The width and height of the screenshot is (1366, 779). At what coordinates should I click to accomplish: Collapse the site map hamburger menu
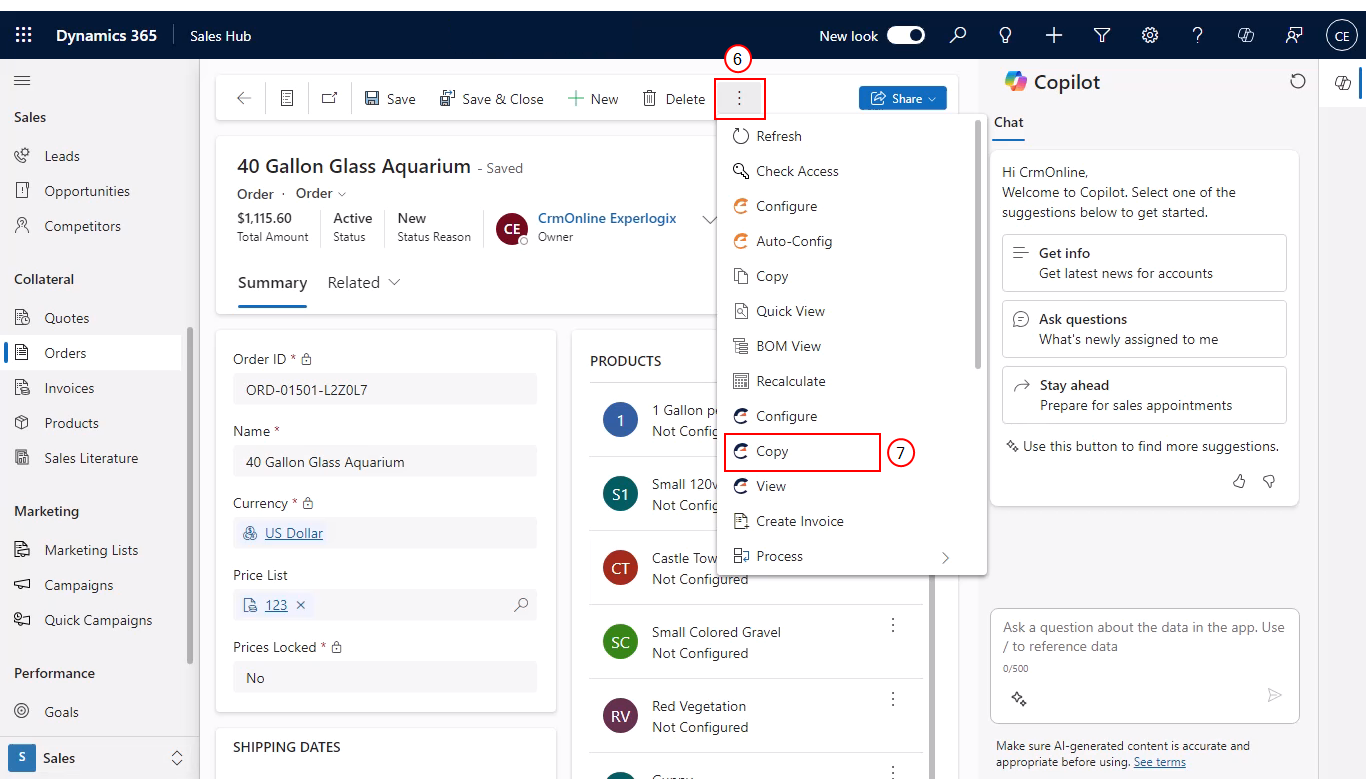pos(22,80)
